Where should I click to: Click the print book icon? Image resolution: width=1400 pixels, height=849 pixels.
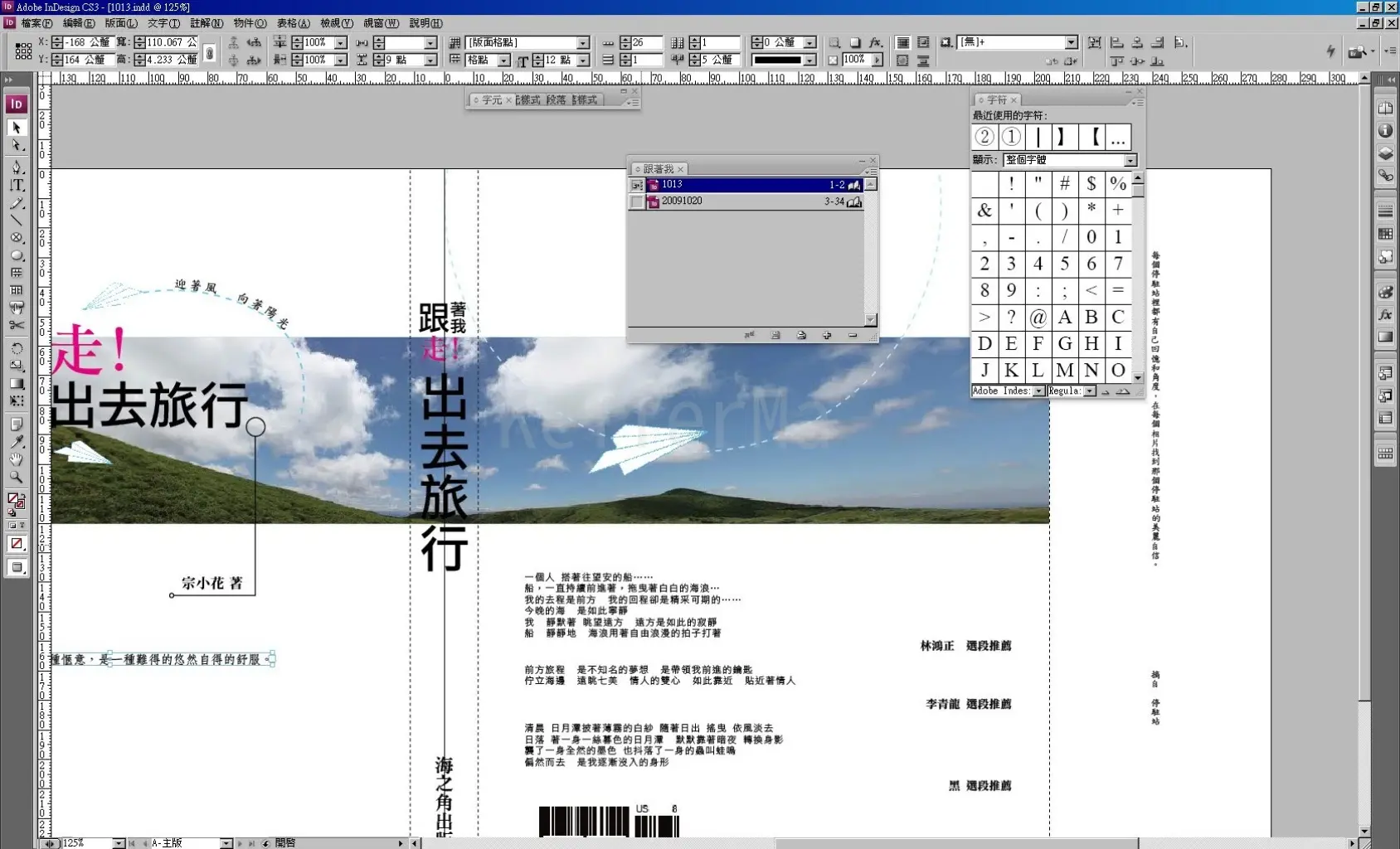pyautogui.click(x=801, y=335)
